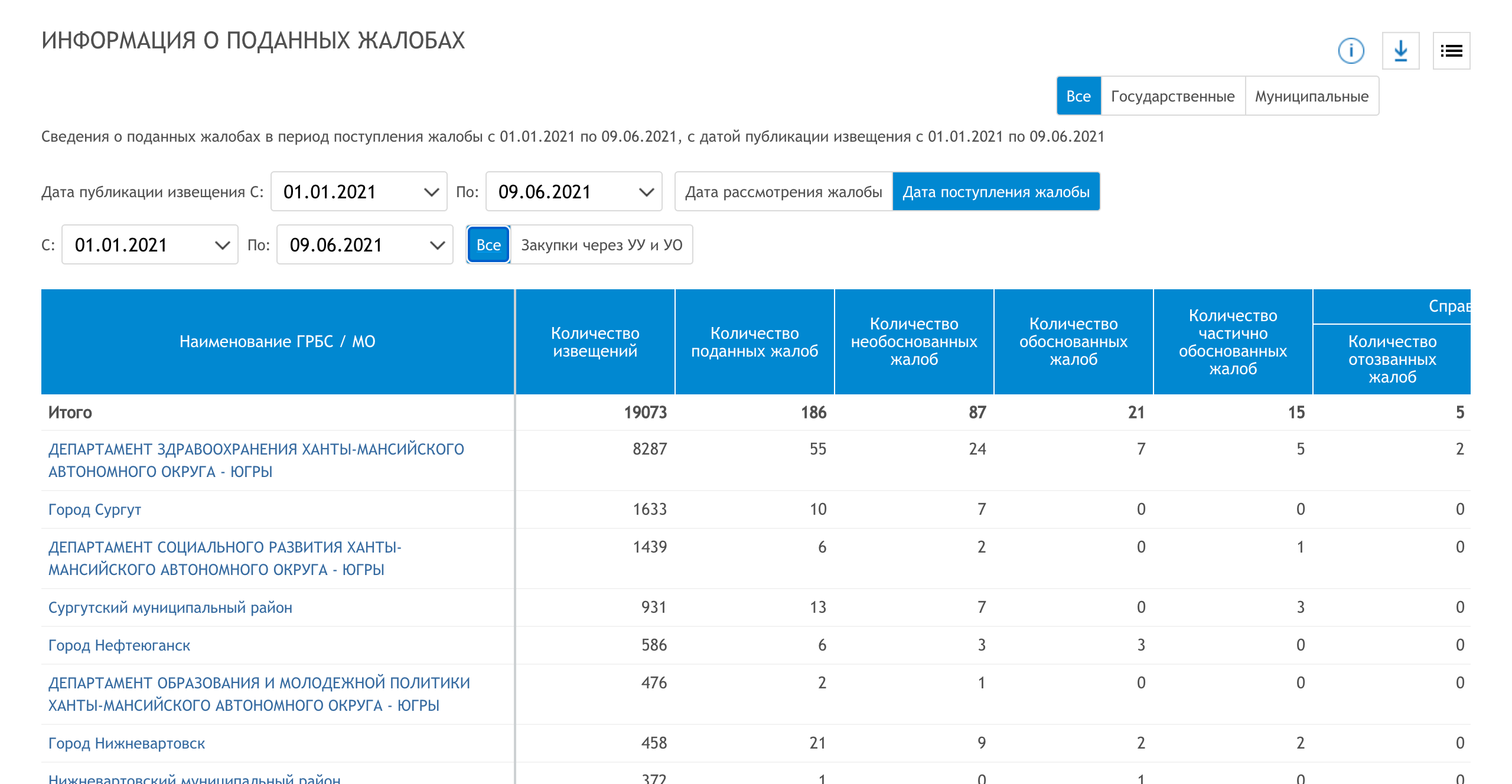The width and height of the screenshot is (1512, 784).
Task: Click Количество необоснованных жалоб column header
Action: tap(914, 342)
